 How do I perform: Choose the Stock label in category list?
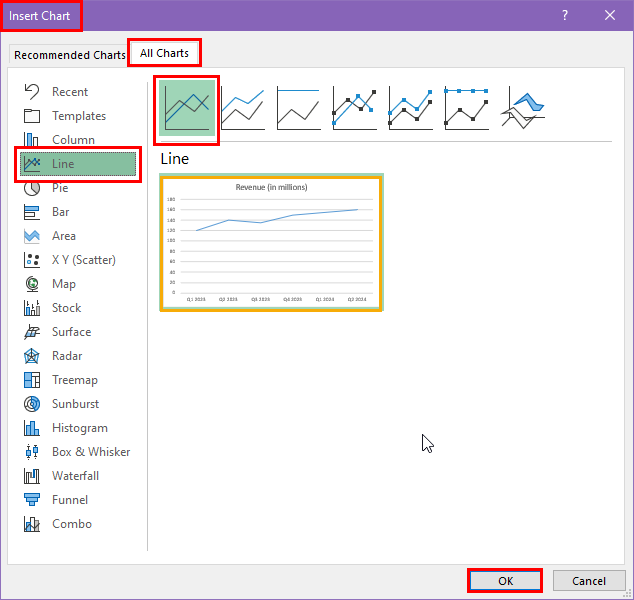[x=66, y=308]
